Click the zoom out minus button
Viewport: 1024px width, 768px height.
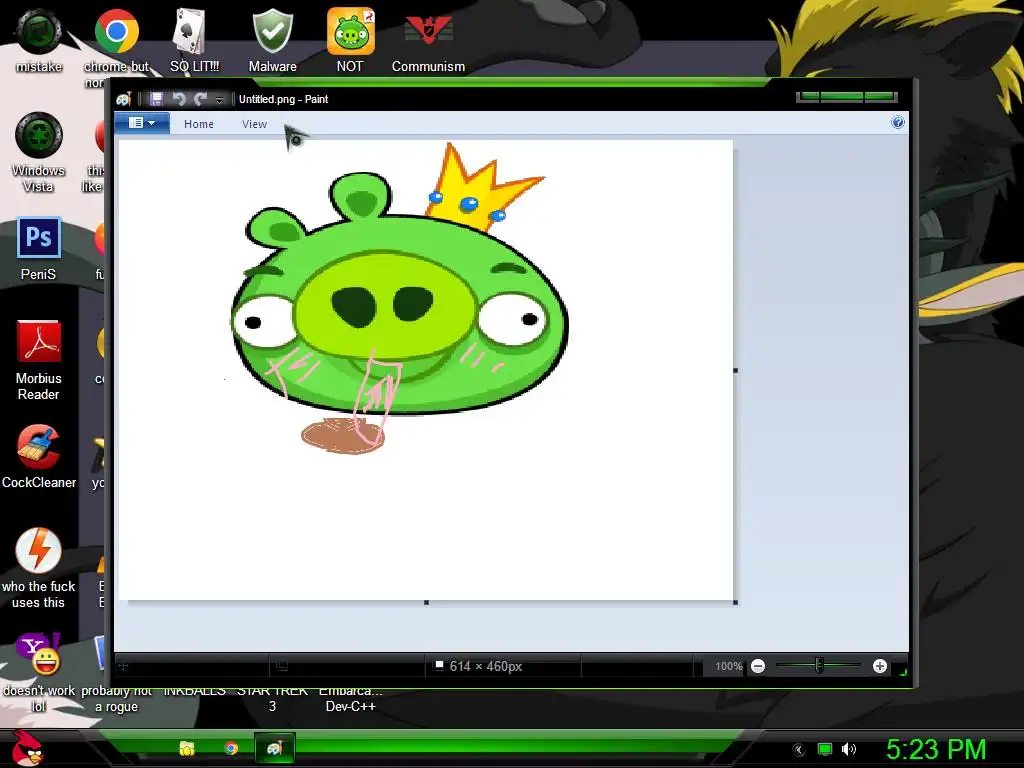click(x=758, y=666)
